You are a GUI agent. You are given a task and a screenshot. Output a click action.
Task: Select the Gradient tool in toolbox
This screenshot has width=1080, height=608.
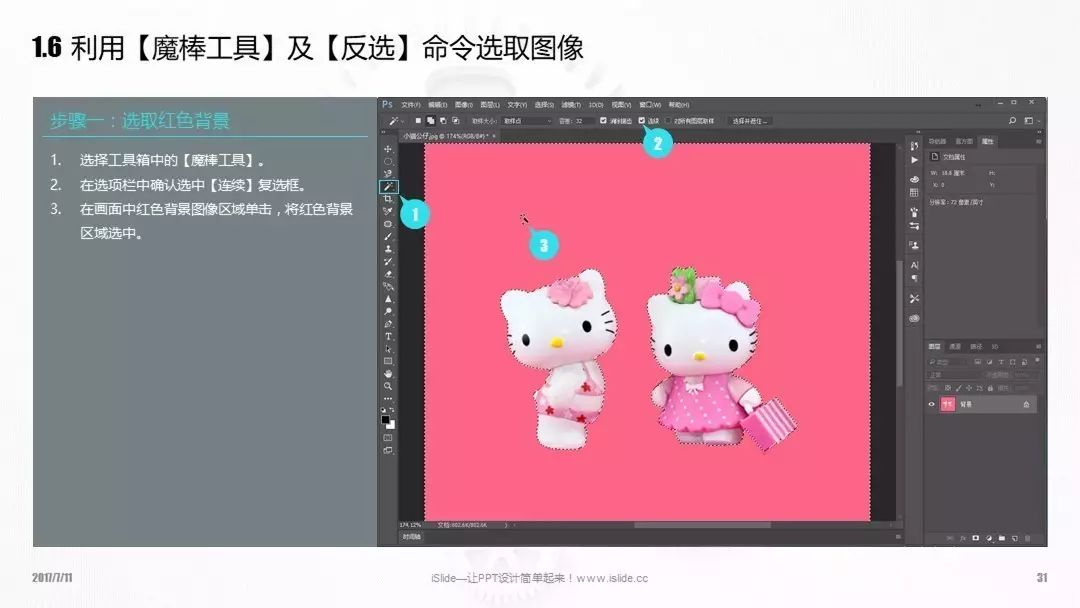tap(388, 286)
